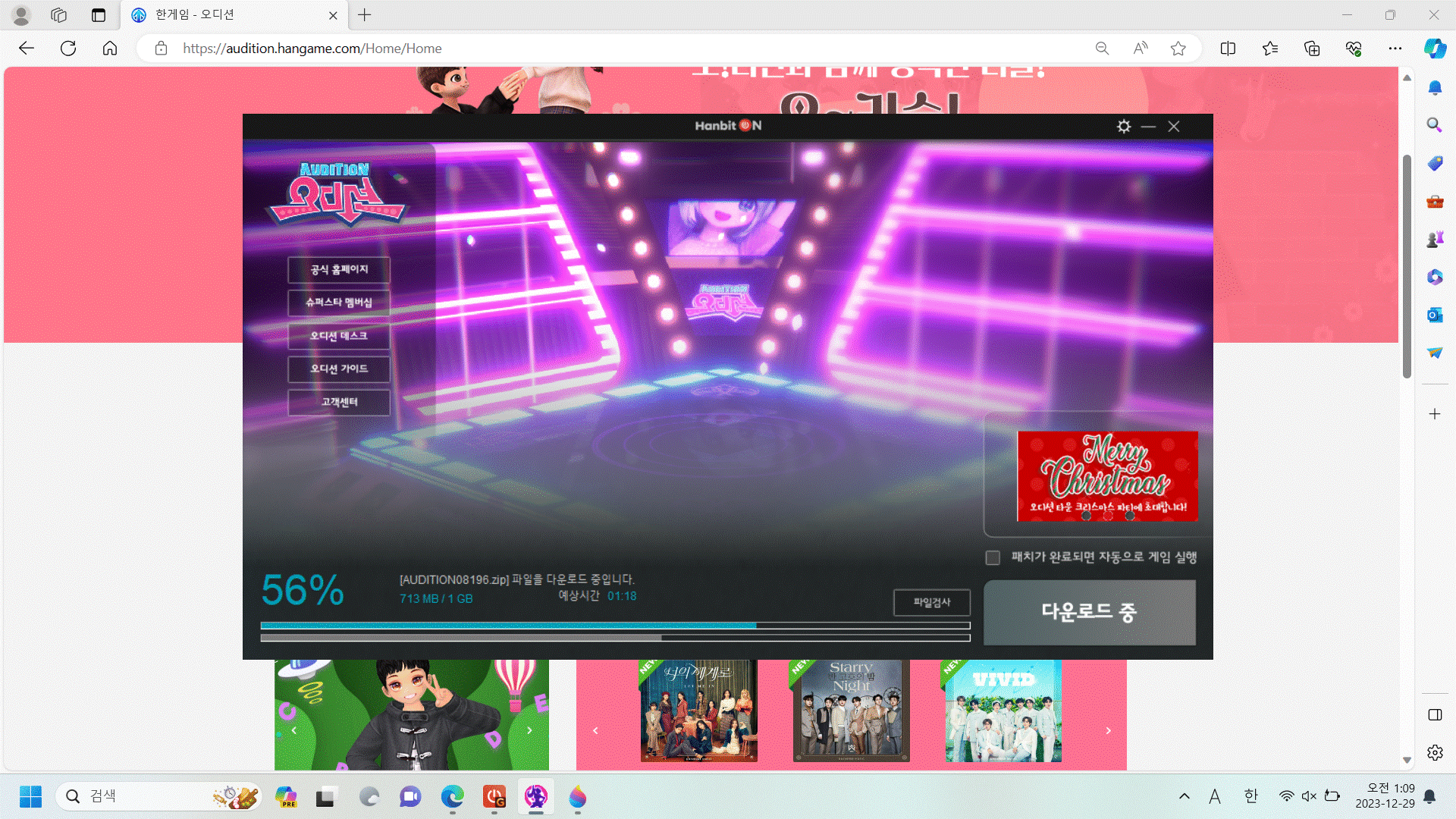Open sidebar settings gear
Viewport: 1456px width, 819px height.
(x=1435, y=752)
